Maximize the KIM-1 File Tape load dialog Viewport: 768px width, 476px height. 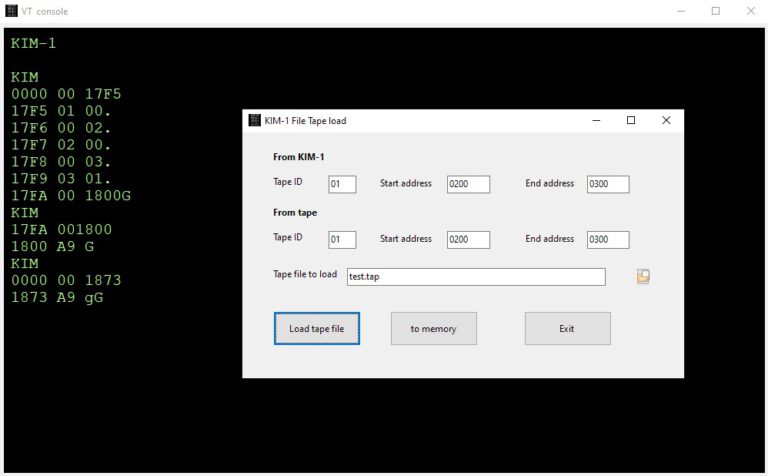[x=631, y=120]
